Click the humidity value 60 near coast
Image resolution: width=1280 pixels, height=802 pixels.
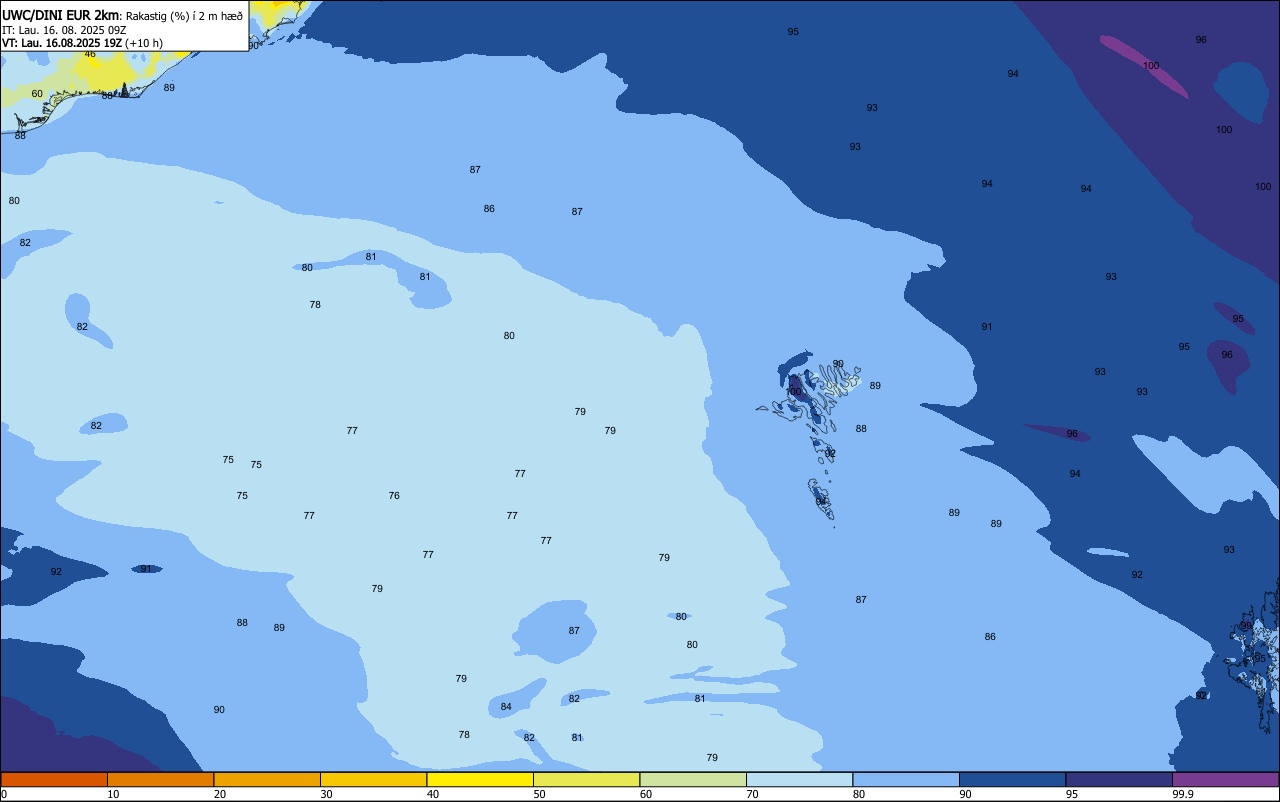(37, 94)
